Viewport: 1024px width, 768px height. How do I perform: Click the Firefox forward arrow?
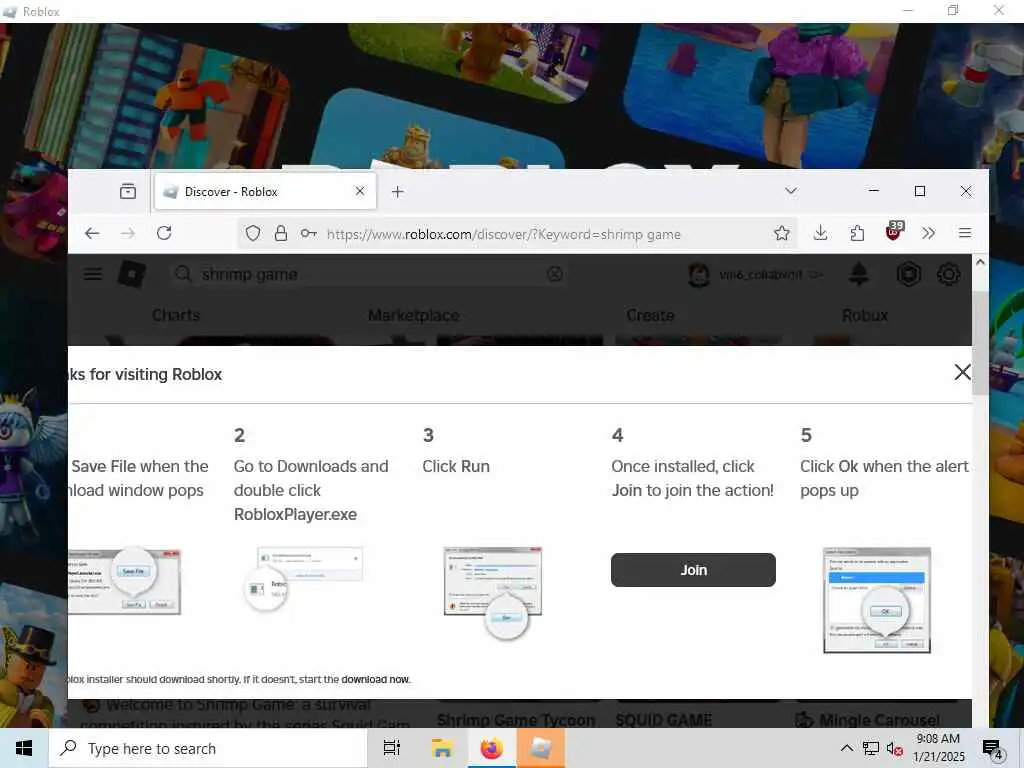point(128,233)
